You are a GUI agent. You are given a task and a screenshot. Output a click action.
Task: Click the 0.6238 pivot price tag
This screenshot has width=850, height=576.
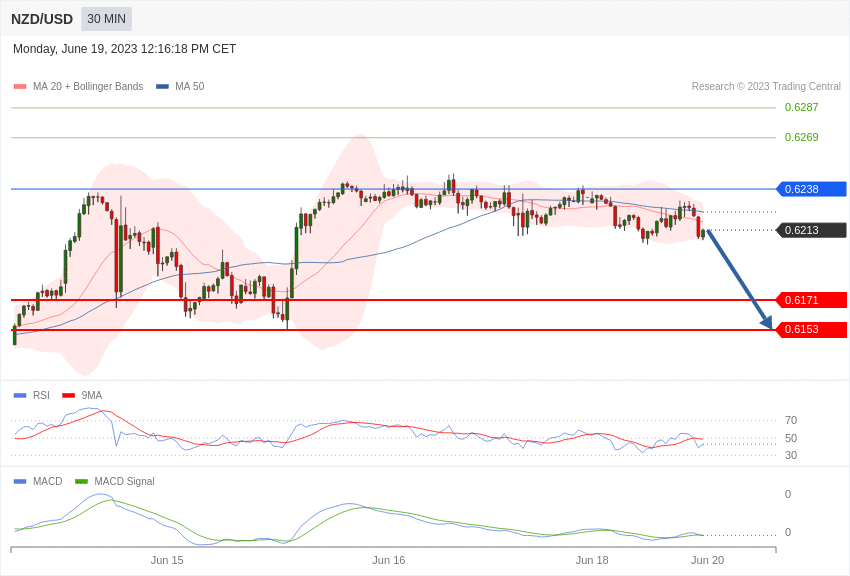pyautogui.click(x=812, y=189)
